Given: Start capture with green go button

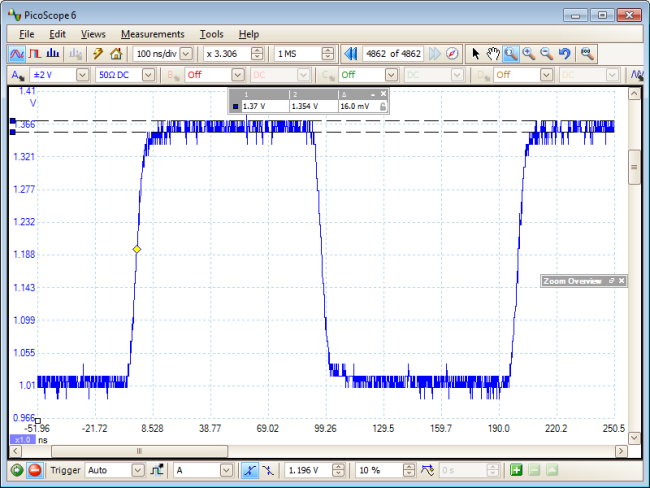Looking at the screenshot, I should [x=17, y=470].
